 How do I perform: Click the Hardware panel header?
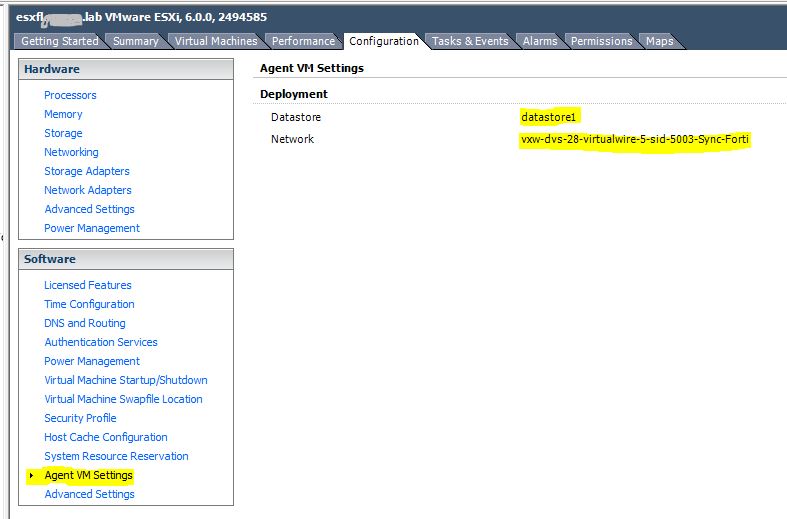126,69
